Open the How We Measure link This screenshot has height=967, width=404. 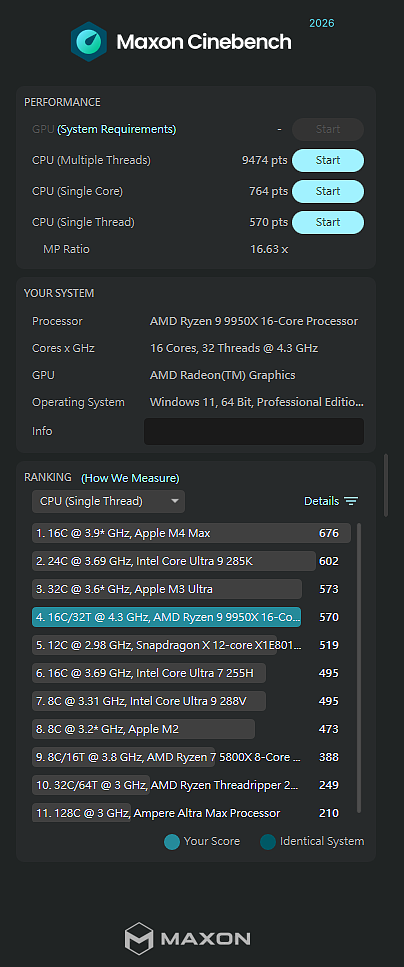[x=130, y=478]
